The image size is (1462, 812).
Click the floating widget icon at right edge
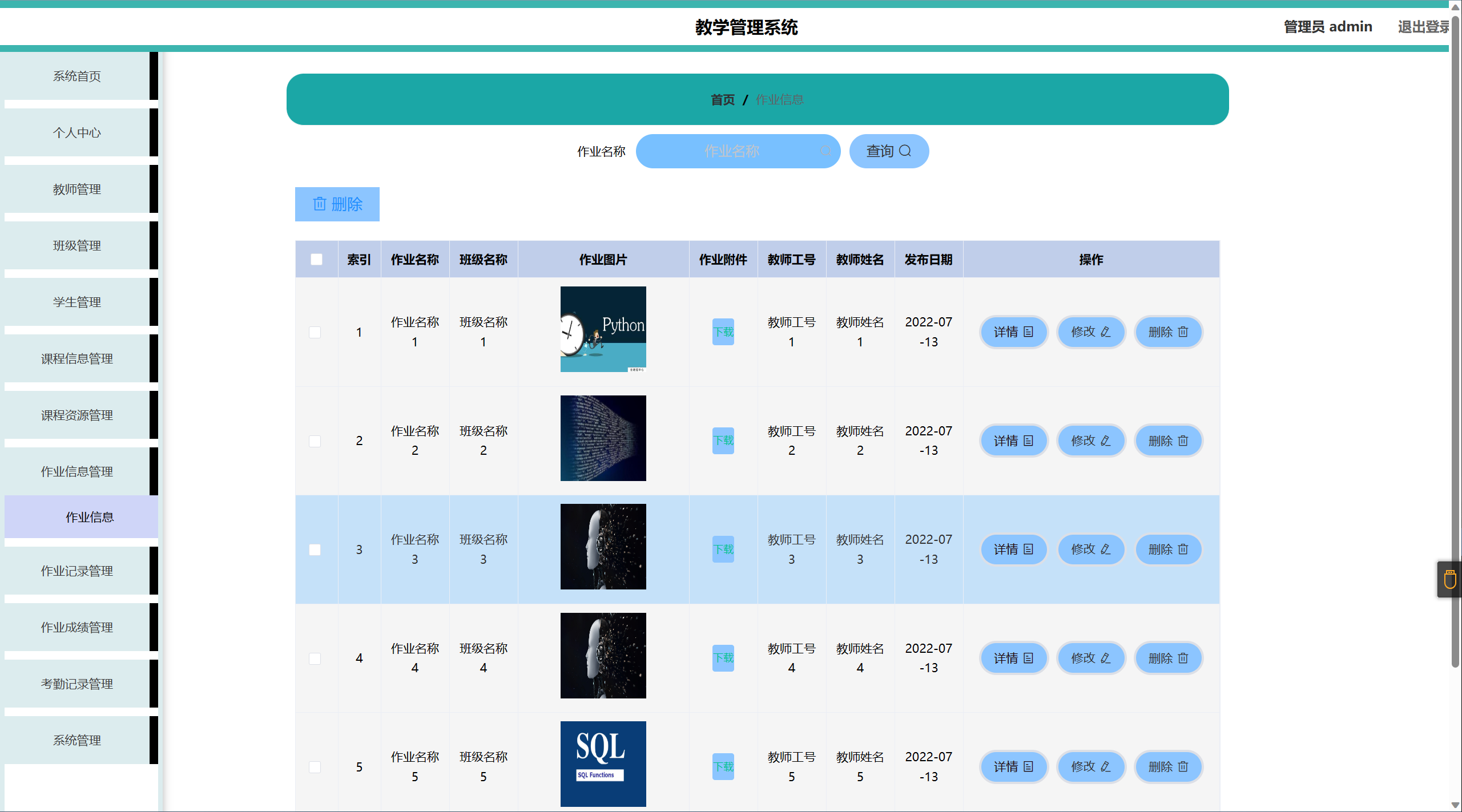click(x=1449, y=580)
